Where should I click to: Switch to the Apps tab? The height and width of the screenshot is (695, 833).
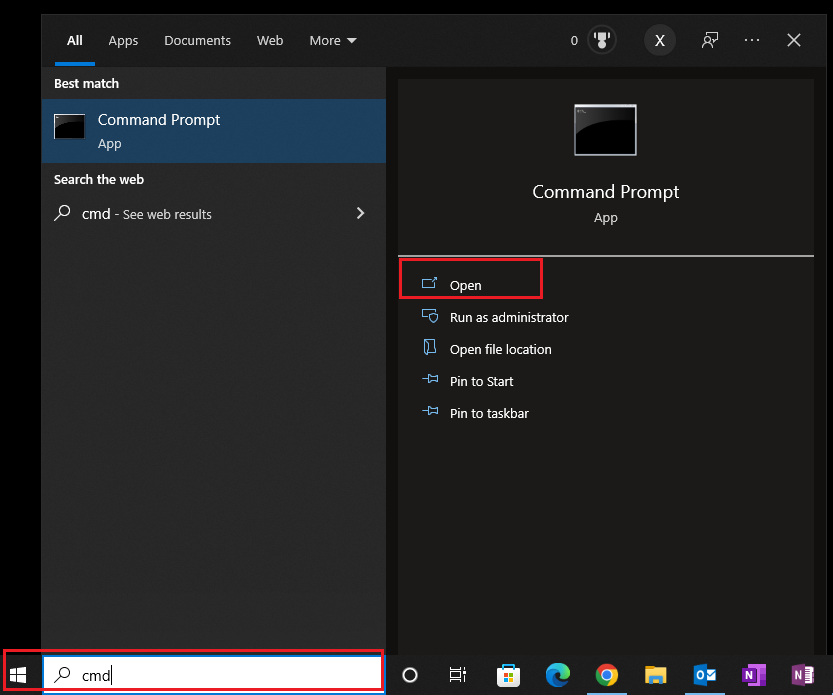123,41
